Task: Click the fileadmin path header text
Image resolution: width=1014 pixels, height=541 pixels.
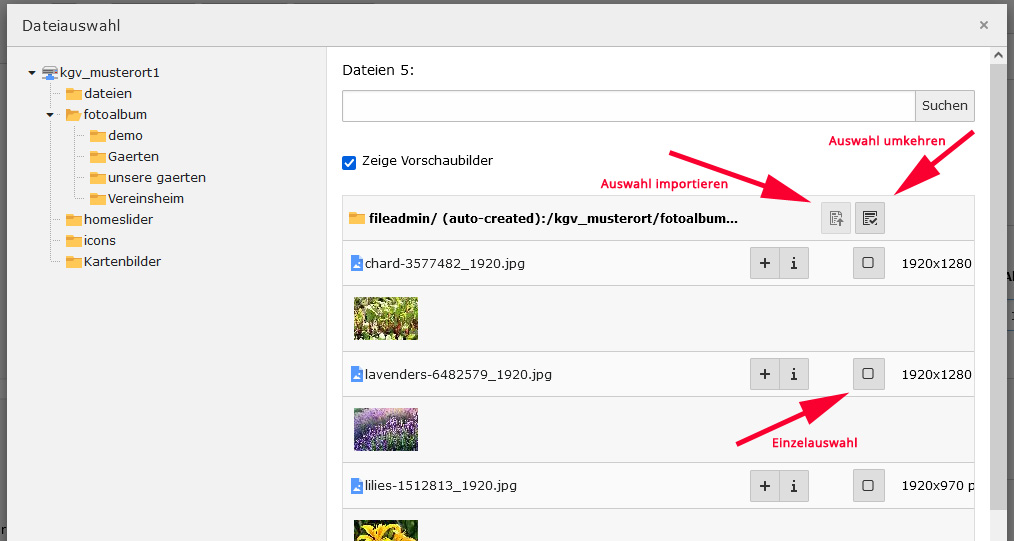Action: click(553, 218)
